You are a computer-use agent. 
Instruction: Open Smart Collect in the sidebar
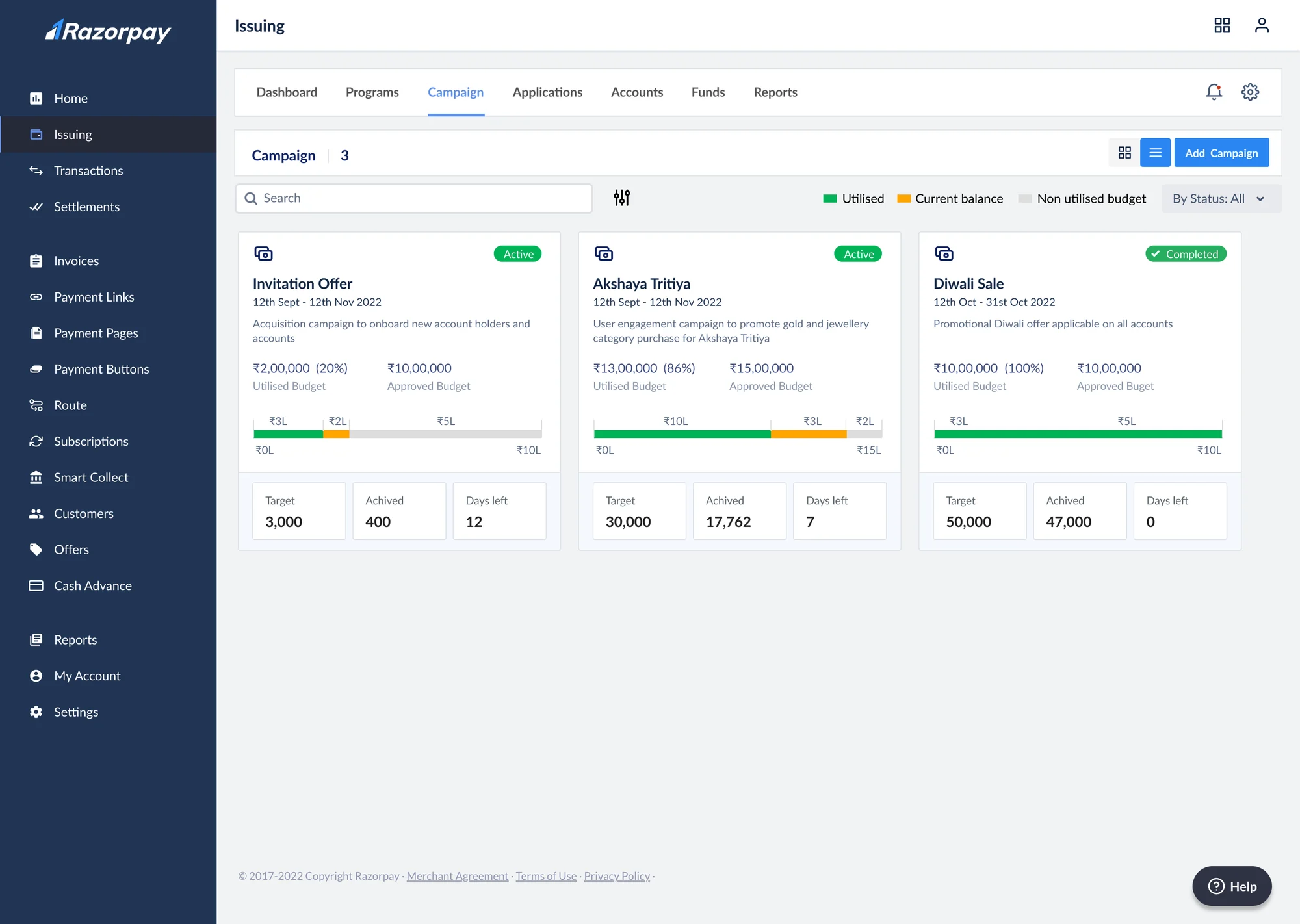coord(108,477)
